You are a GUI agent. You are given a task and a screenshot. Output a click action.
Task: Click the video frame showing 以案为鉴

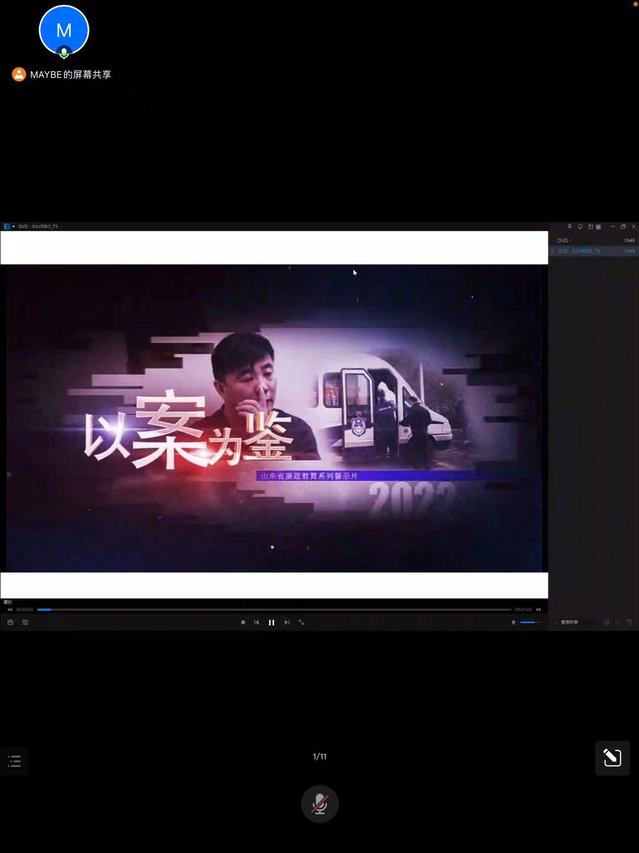click(274, 417)
